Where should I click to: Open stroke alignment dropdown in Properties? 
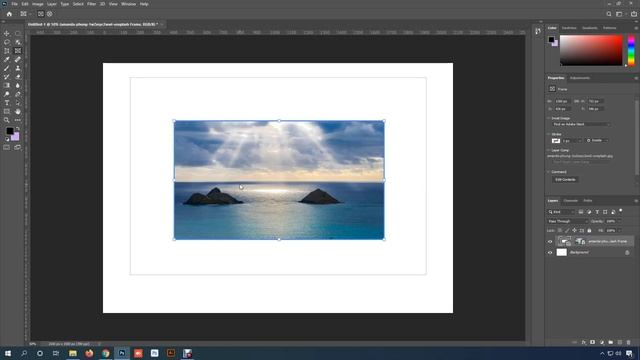[x=597, y=140]
